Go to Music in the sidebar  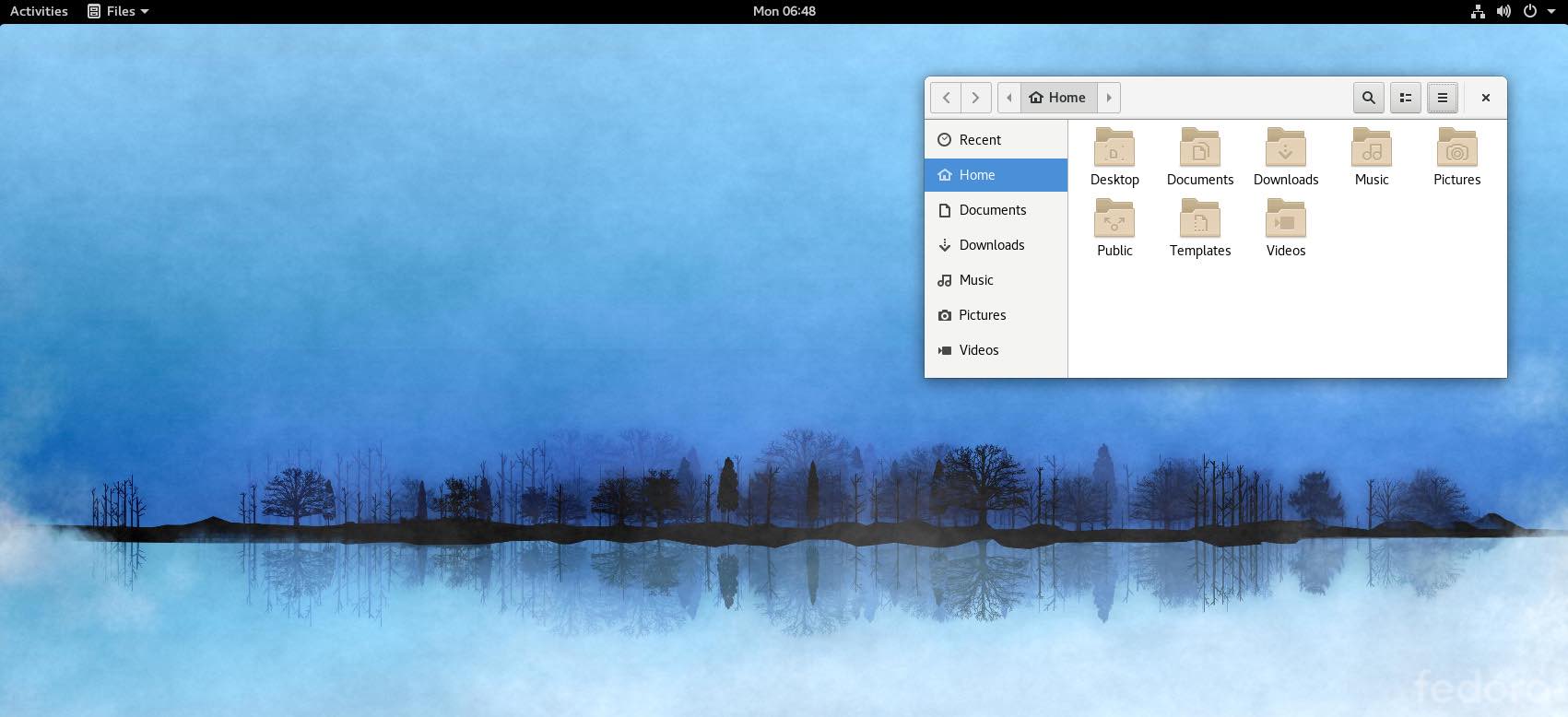click(975, 280)
